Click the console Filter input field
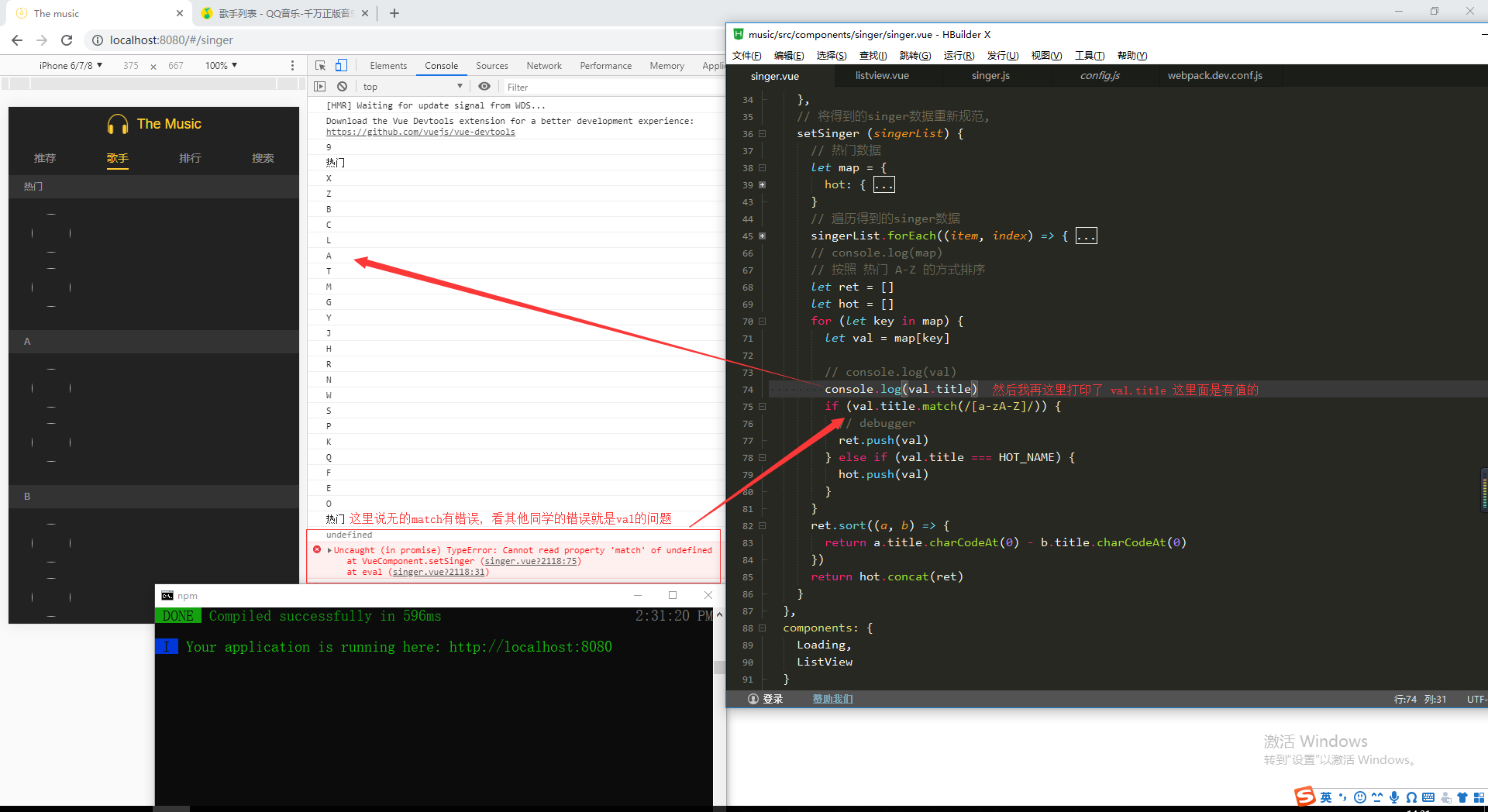Image resolution: width=1488 pixels, height=812 pixels. coord(612,88)
